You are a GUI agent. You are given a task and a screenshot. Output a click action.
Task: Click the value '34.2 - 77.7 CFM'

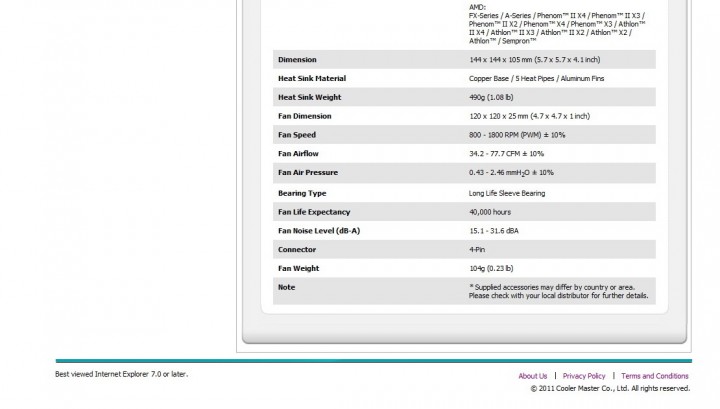tap(496, 154)
